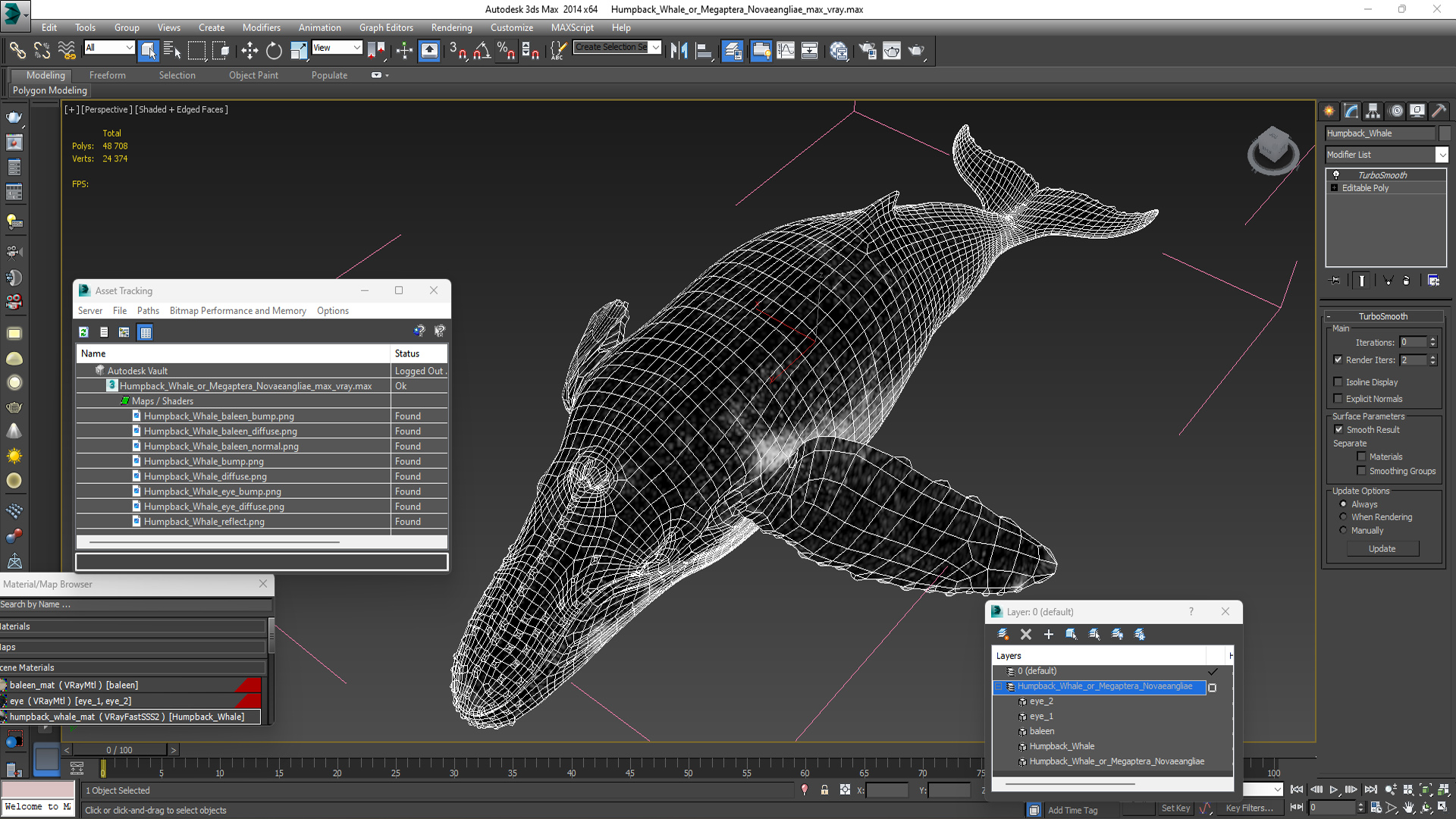Create new layer in Layer dialog
1456x819 pixels.
[1003, 634]
